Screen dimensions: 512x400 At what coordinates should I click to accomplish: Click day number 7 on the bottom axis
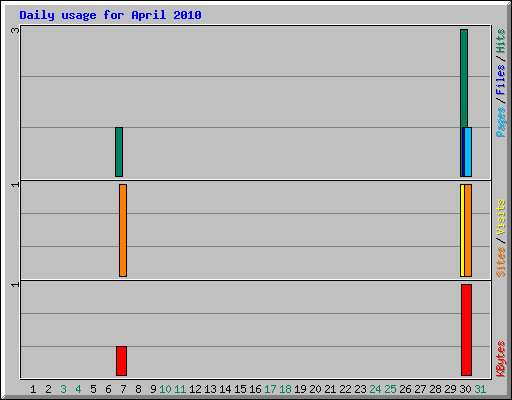[x=123, y=389]
